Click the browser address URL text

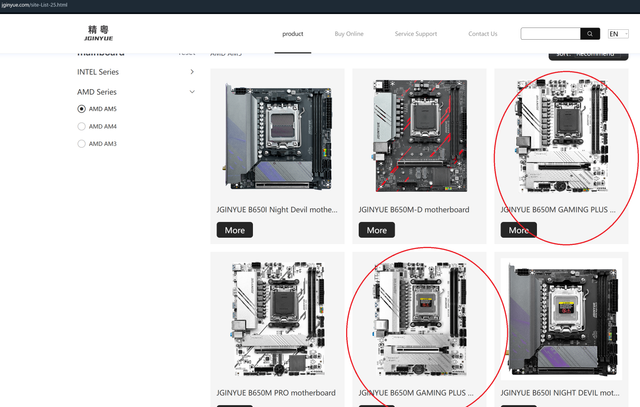tap(34, 5)
